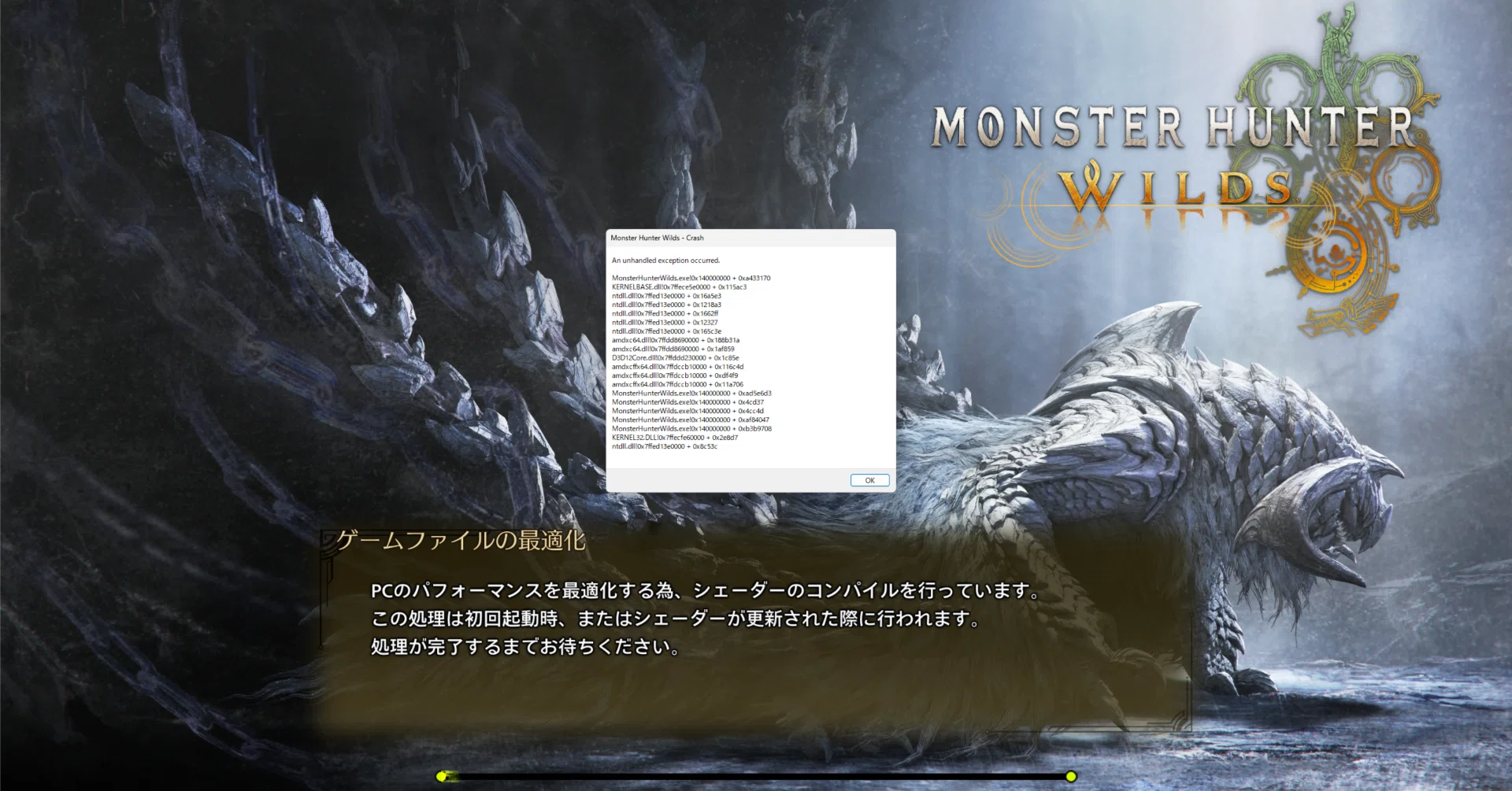
Task: Click the 'Monster Hunter Wilds - Crash' title bar
Action: [750, 238]
